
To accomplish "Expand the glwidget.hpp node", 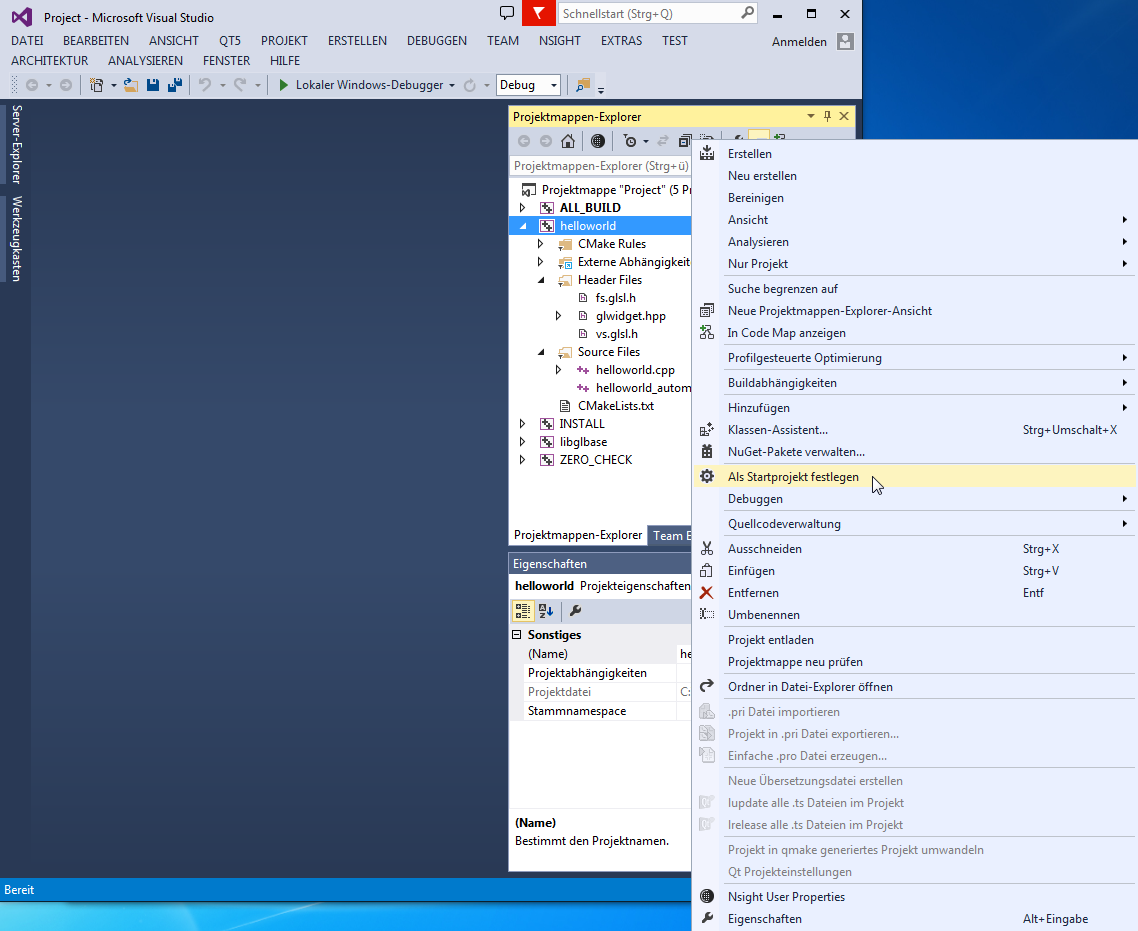I will click(x=558, y=316).
